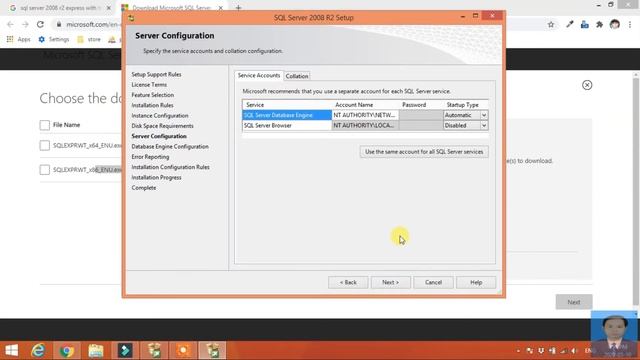
Task: Open the store bookmark folder
Action: (89, 39)
